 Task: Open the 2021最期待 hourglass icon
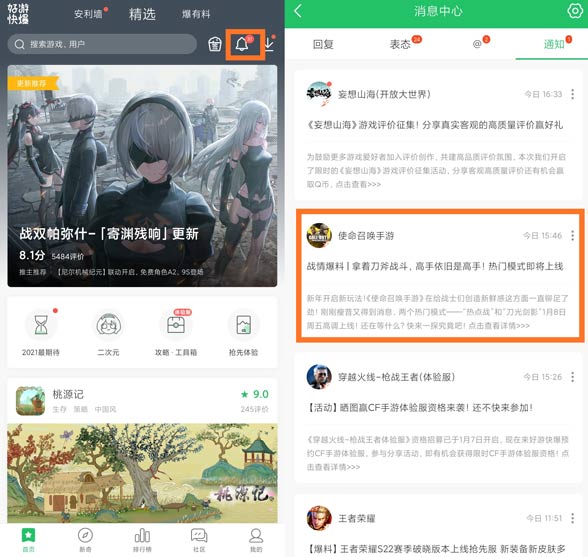click(x=41, y=324)
